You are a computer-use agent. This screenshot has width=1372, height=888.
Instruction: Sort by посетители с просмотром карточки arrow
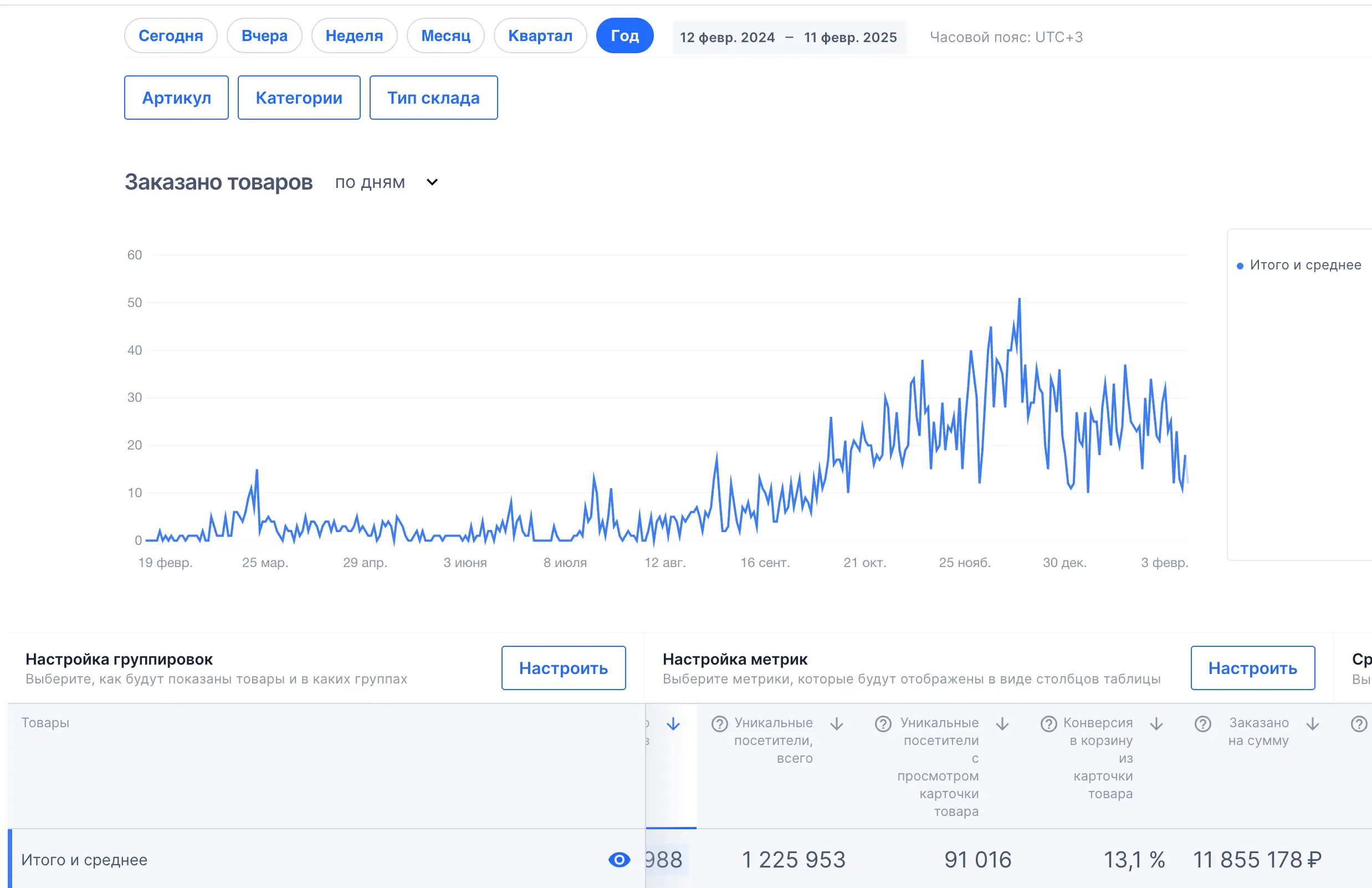[1002, 724]
